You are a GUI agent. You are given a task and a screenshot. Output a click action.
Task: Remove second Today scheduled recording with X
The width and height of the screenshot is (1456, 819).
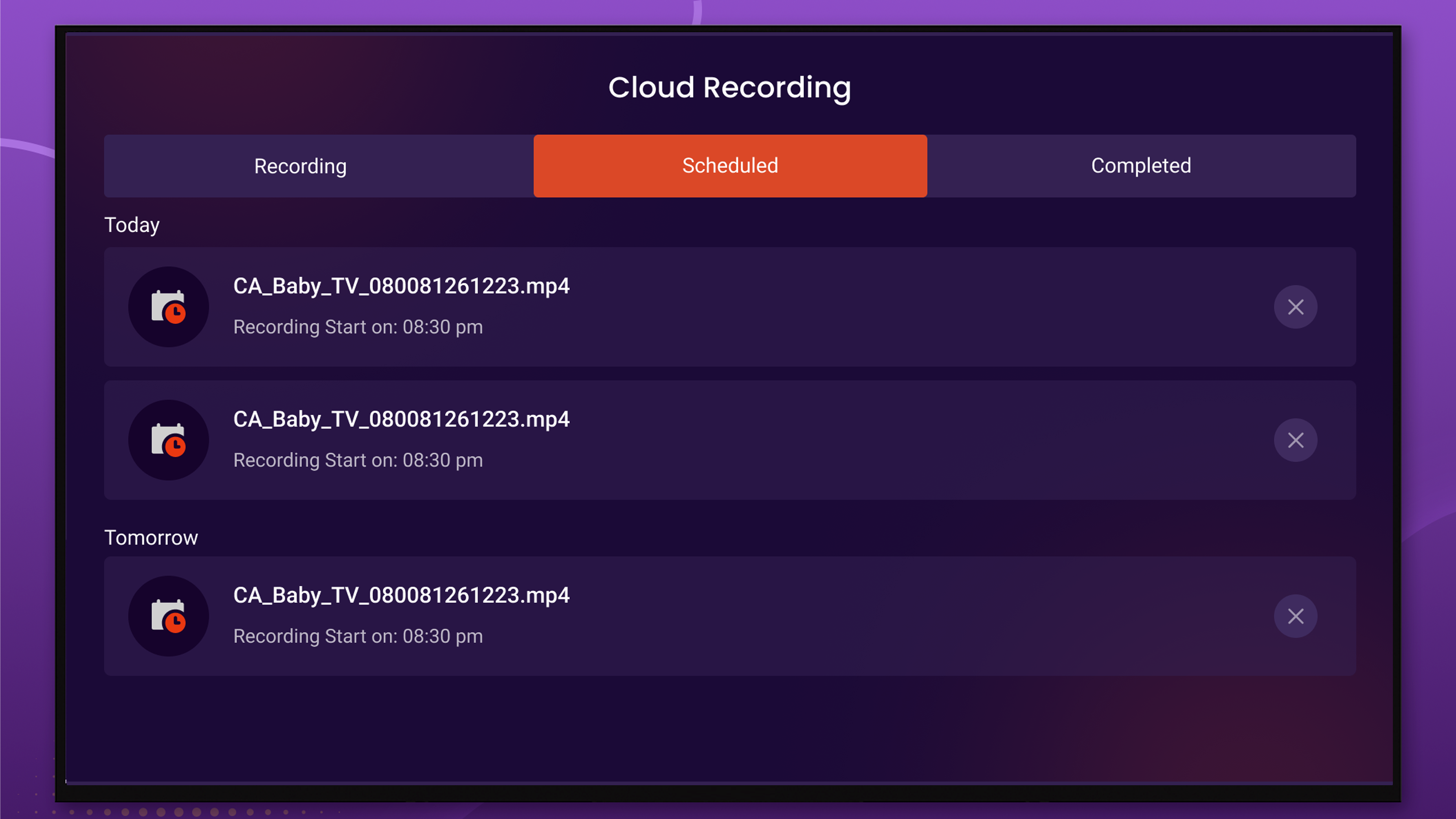1295,440
